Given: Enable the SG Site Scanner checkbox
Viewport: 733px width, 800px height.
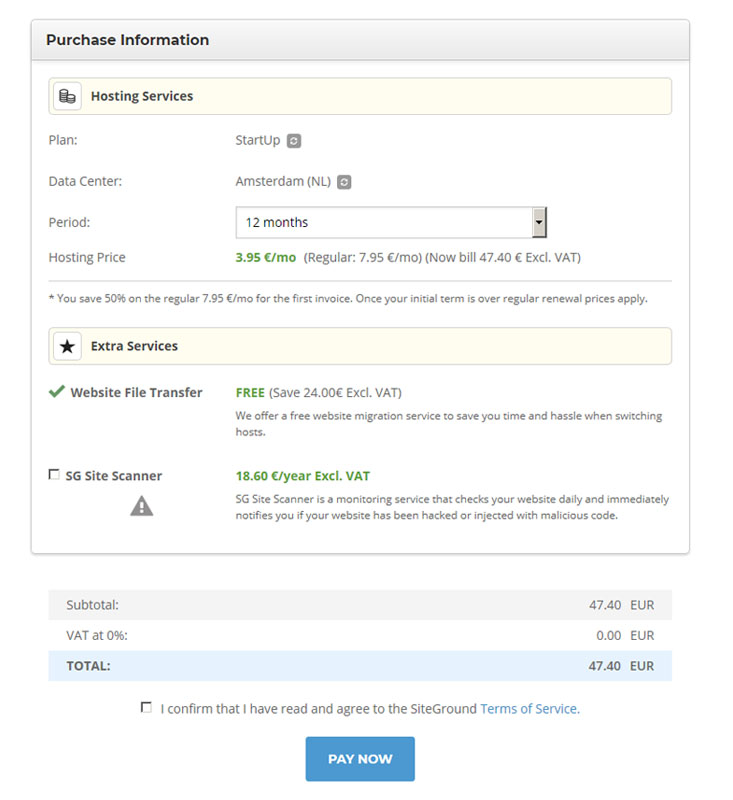Looking at the screenshot, I should click(54, 474).
